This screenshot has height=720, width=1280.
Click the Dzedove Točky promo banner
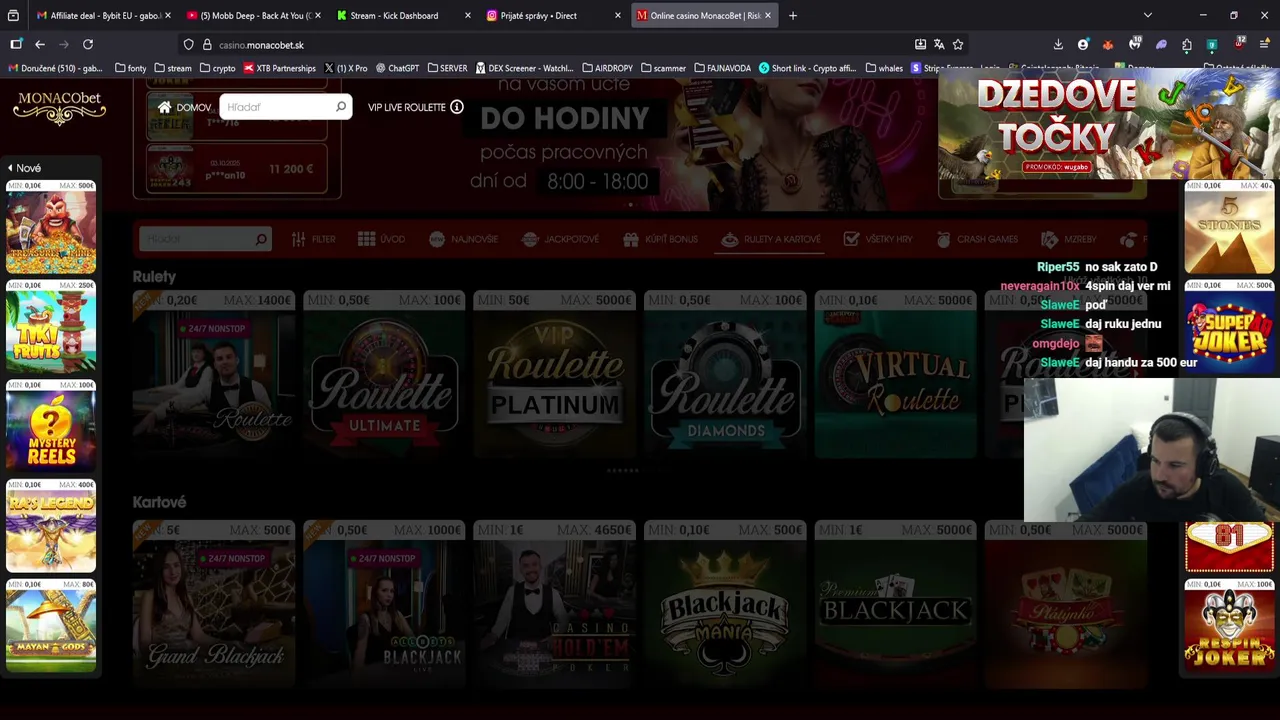point(1108,125)
